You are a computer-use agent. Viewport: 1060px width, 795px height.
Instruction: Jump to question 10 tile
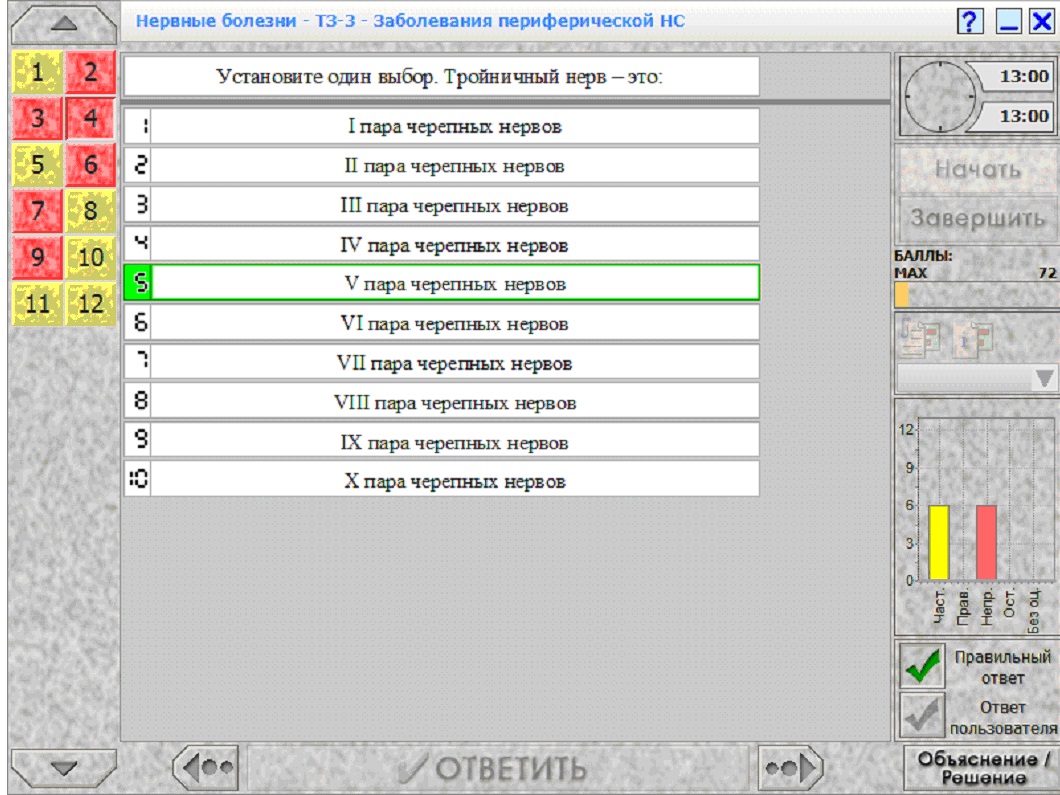[x=91, y=257]
